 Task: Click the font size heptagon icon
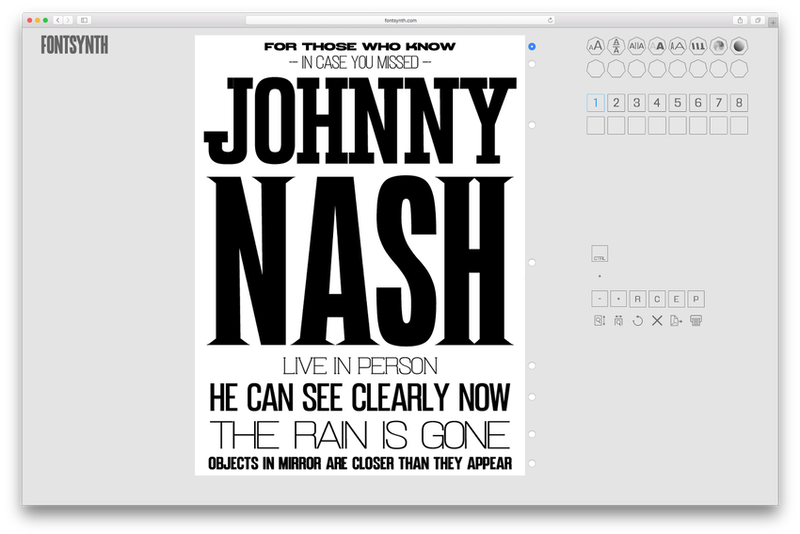(x=594, y=46)
